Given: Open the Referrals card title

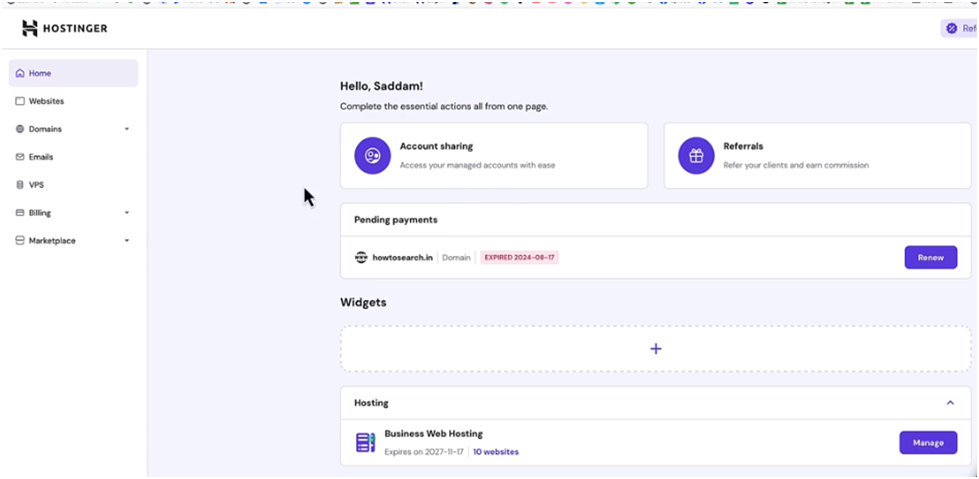Looking at the screenshot, I should coord(743,146).
